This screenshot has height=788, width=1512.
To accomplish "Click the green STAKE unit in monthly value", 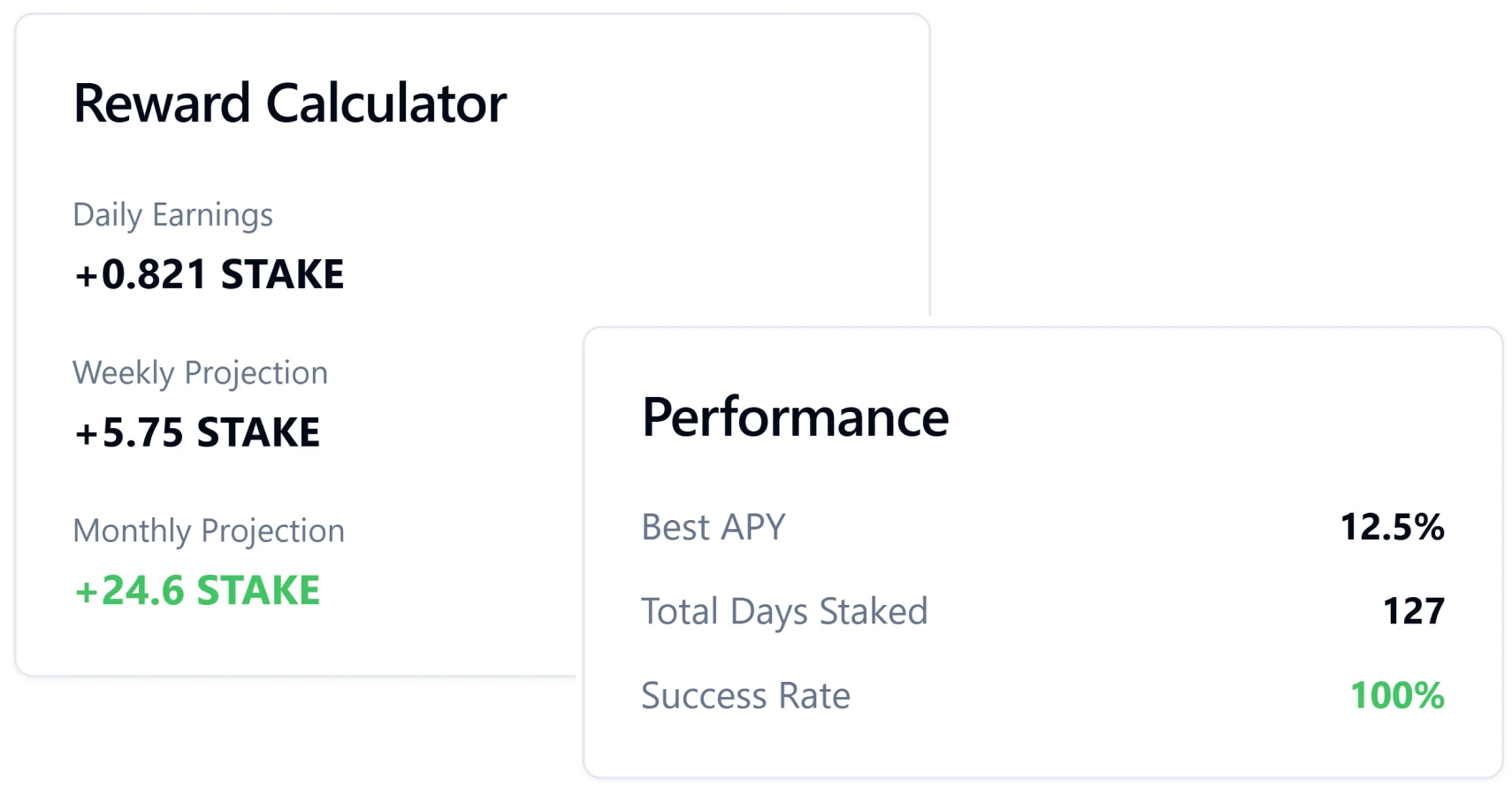I will click(258, 591).
